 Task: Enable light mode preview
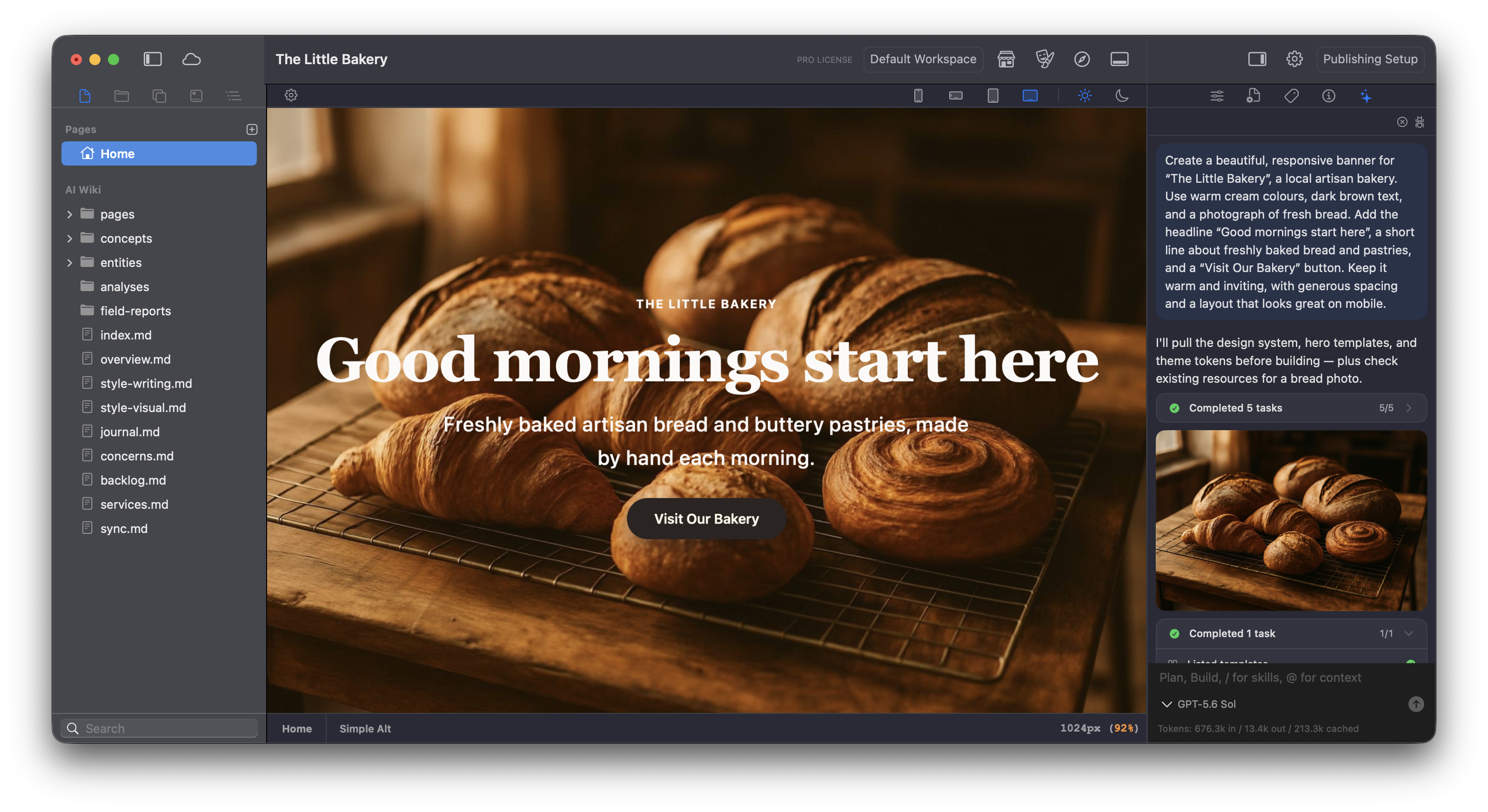point(1084,95)
